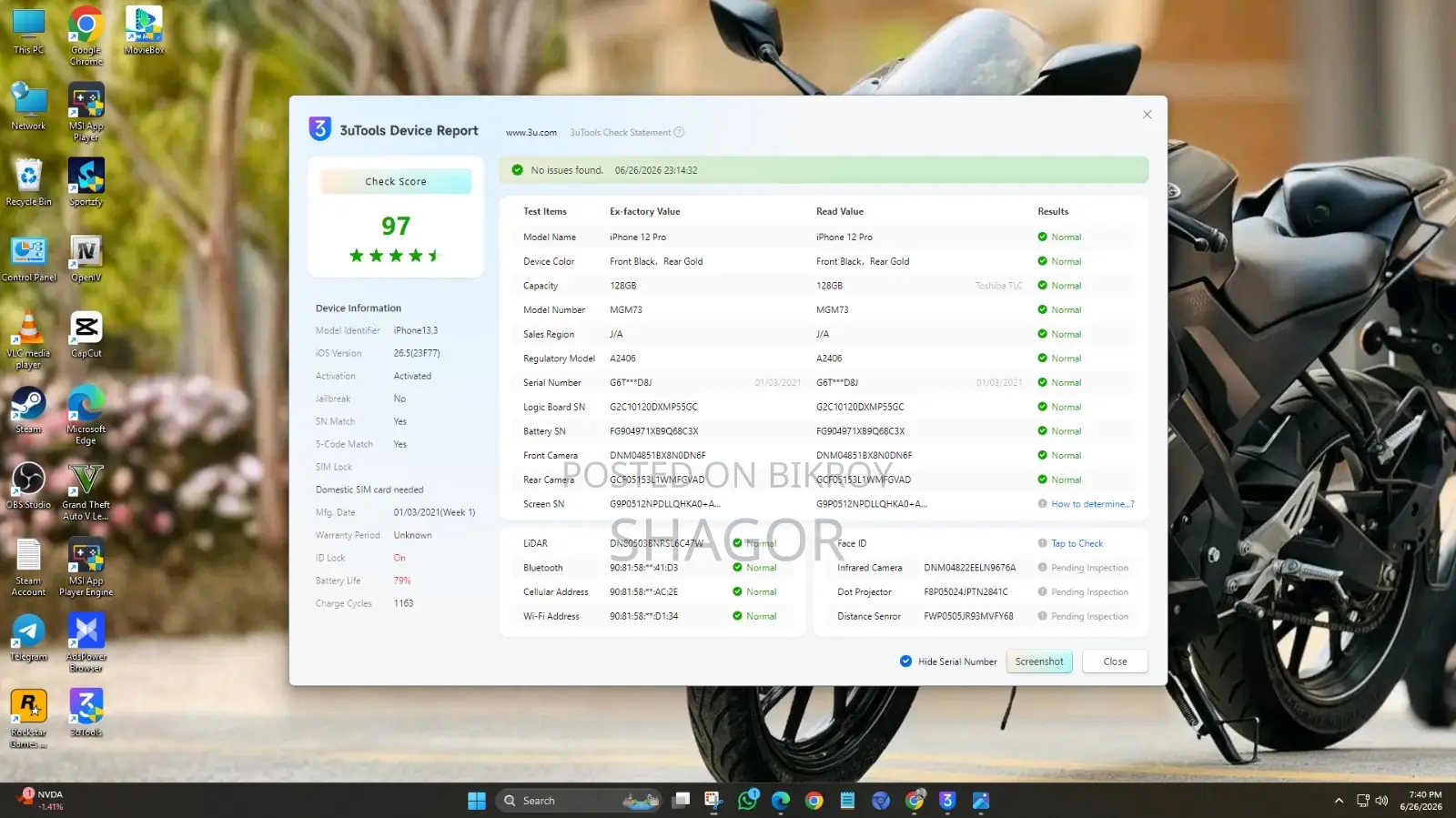
Task: Open Task View from the taskbar
Action: (682, 801)
